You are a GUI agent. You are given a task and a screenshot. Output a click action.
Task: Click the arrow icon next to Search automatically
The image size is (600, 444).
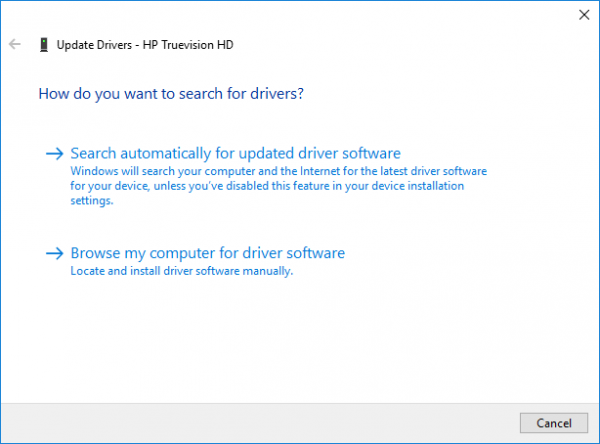click(55, 154)
